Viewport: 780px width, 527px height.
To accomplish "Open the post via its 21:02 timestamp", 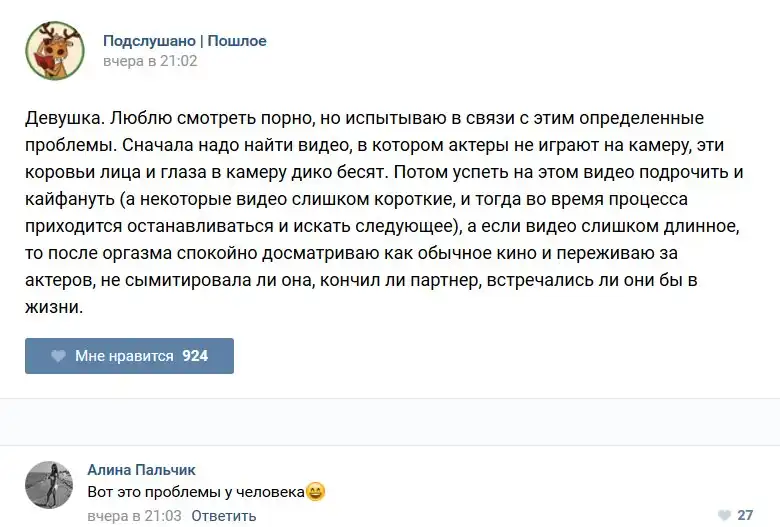I will [150, 61].
